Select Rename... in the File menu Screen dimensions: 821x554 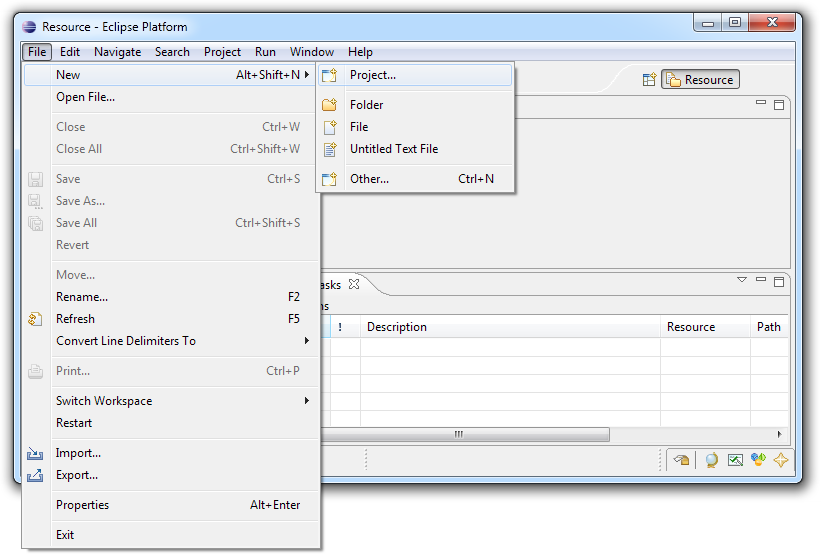click(x=171, y=297)
